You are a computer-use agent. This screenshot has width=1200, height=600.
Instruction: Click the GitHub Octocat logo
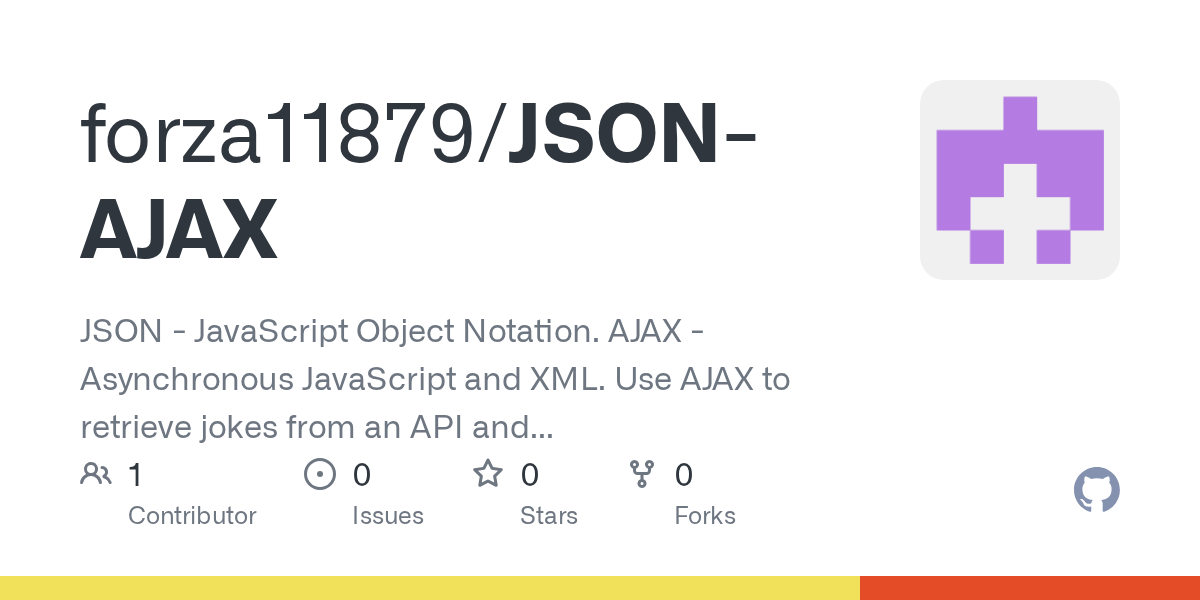tap(1097, 490)
